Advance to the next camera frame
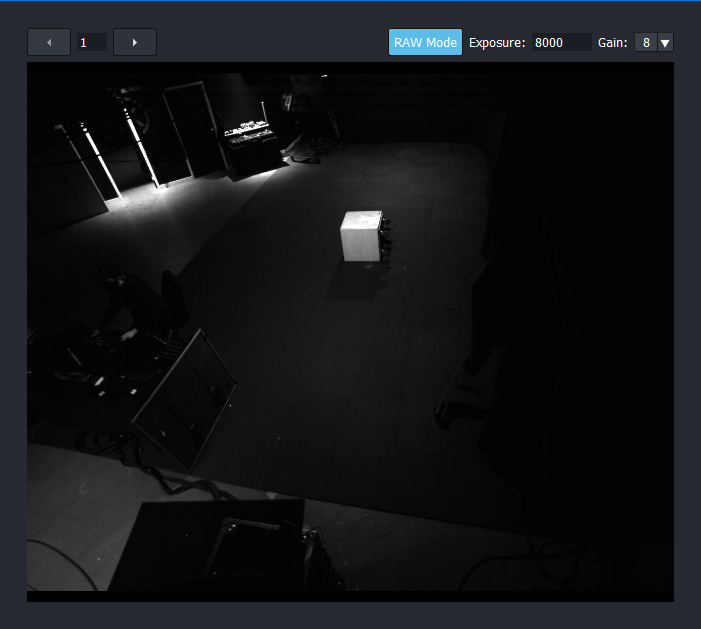 pyautogui.click(x=135, y=42)
